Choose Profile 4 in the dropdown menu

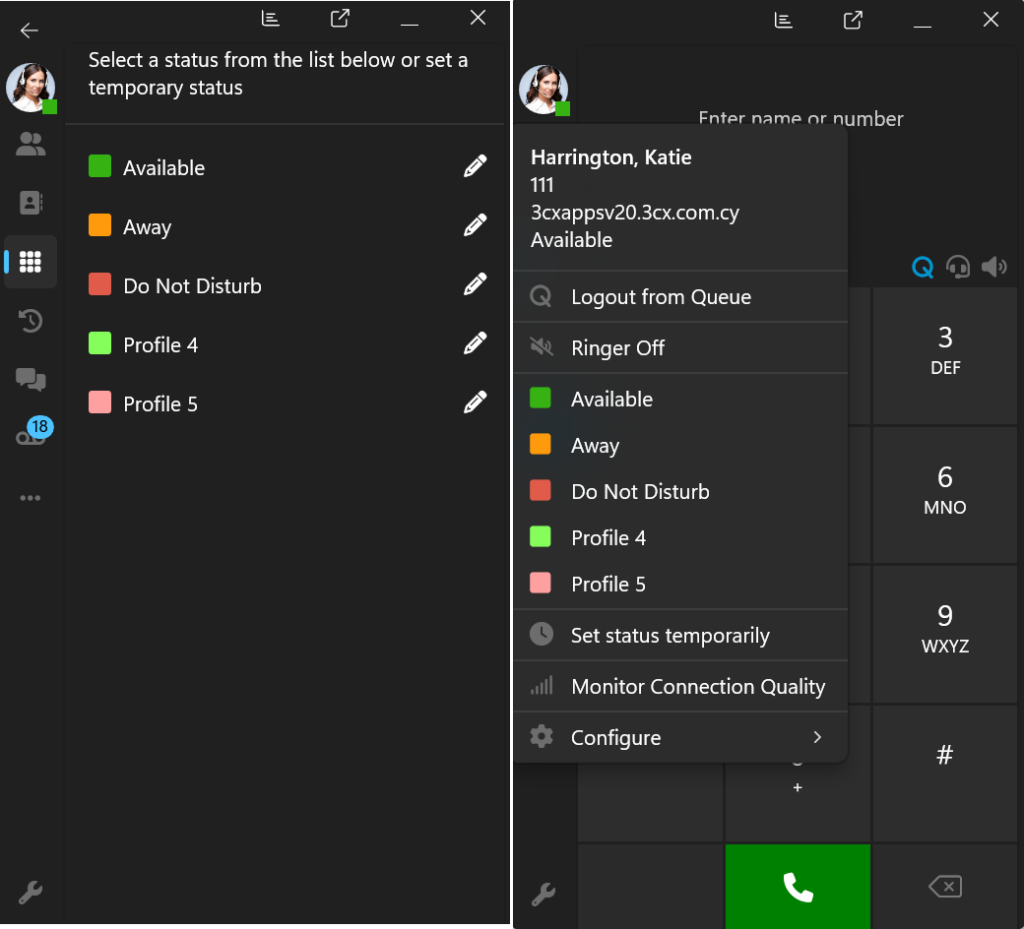pyautogui.click(x=680, y=538)
